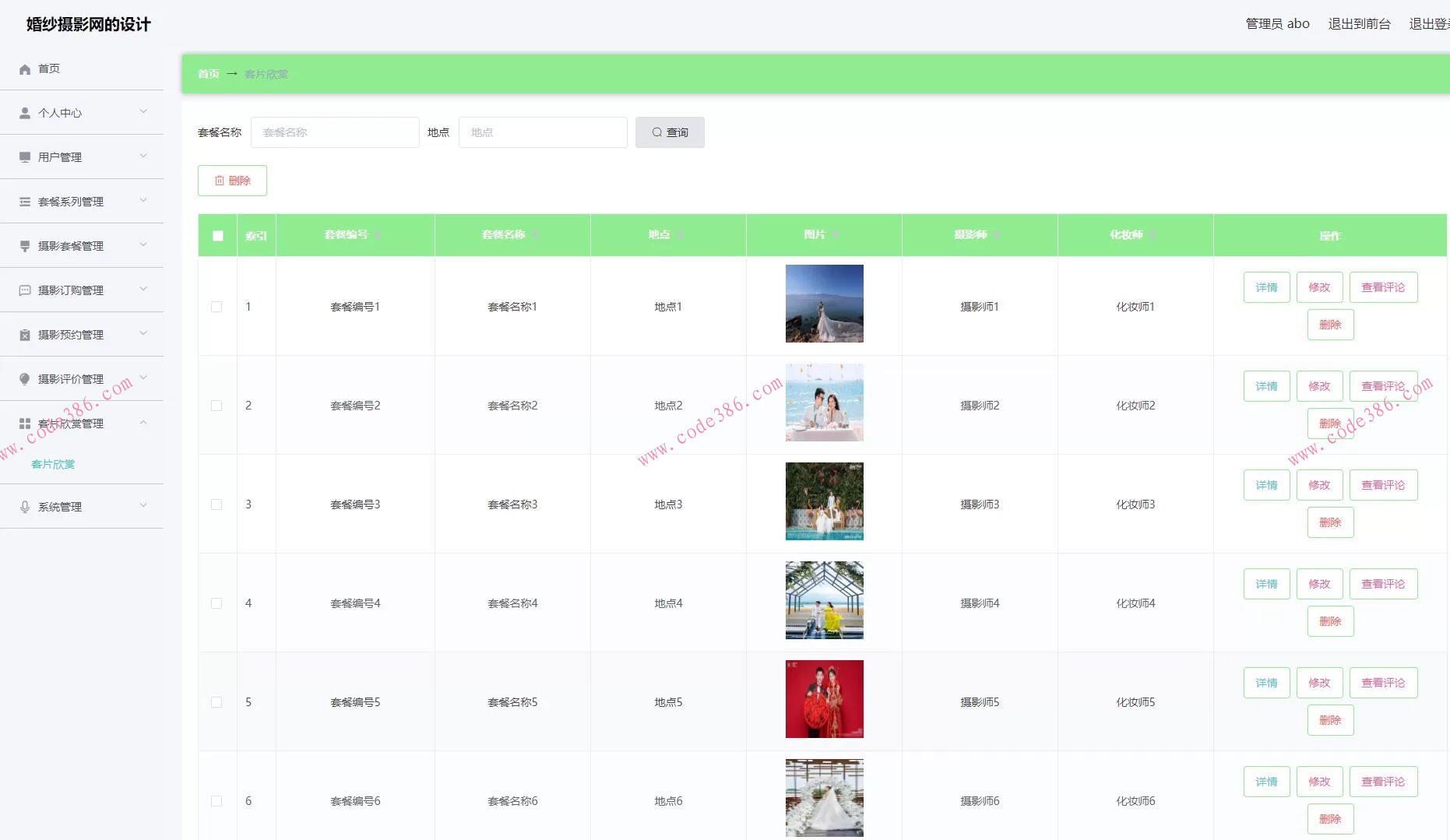Click sort arrows beside 套餐编号 header
The width and height of the screenshot is (1450, 840).
click(x=378, y=235)
